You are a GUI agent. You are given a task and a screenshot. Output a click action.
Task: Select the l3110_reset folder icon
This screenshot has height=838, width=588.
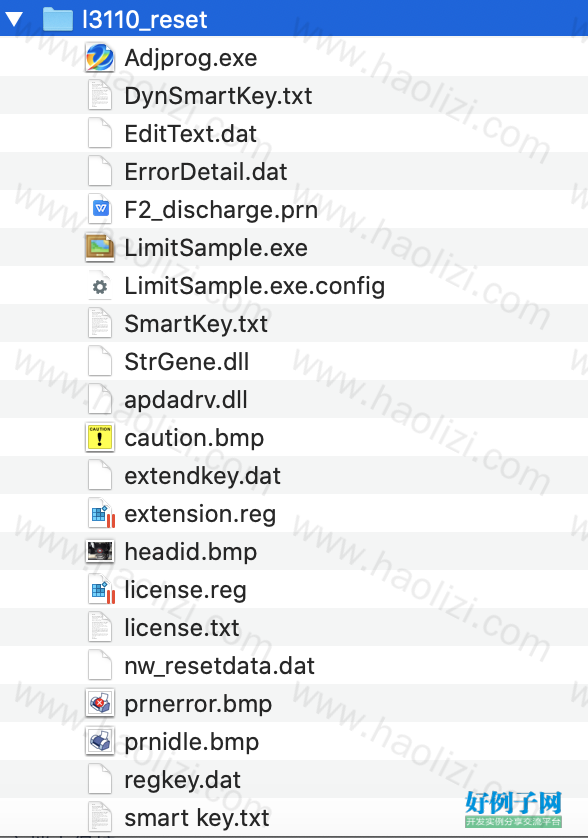57,19
